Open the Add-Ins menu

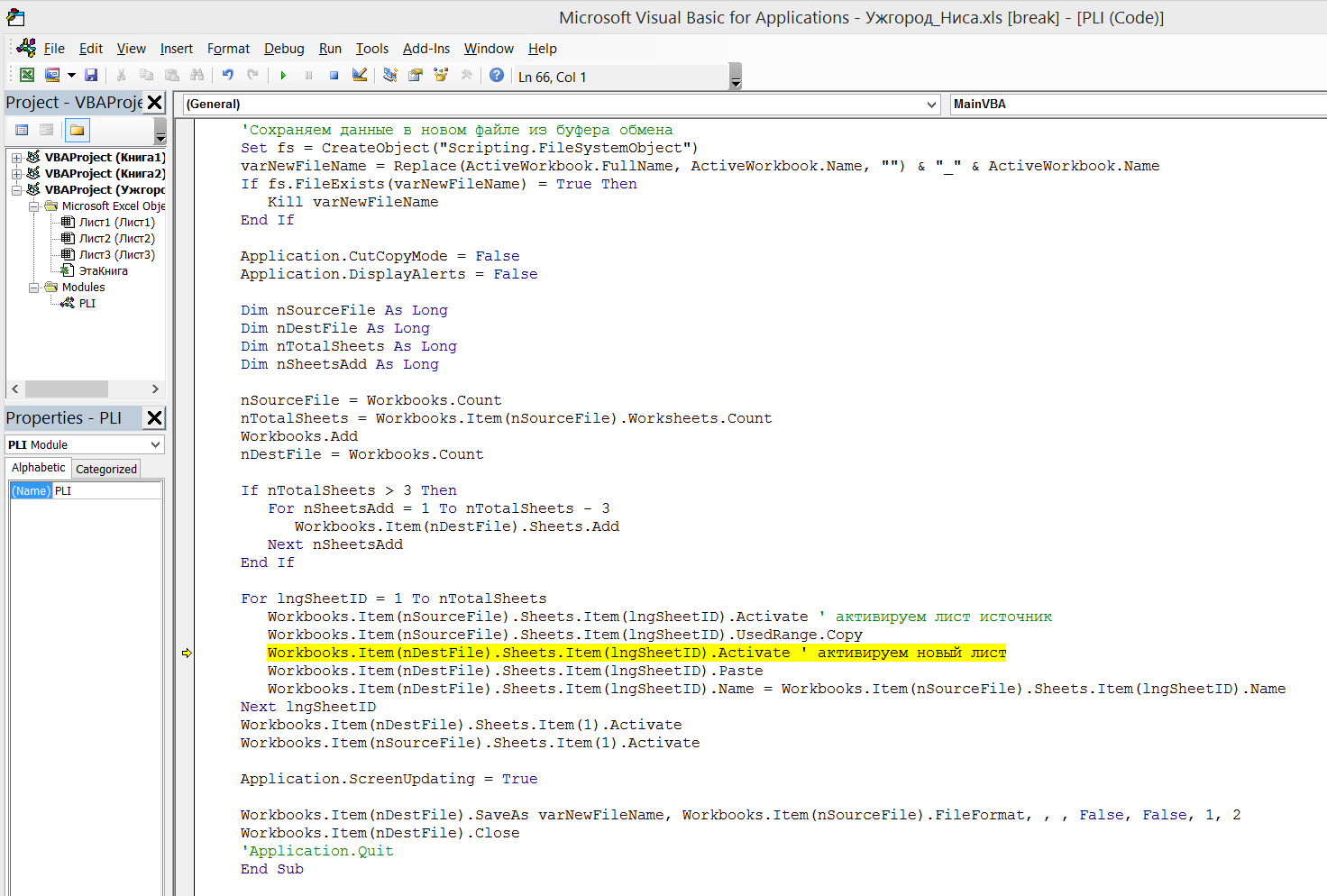[x=426, y=49]
